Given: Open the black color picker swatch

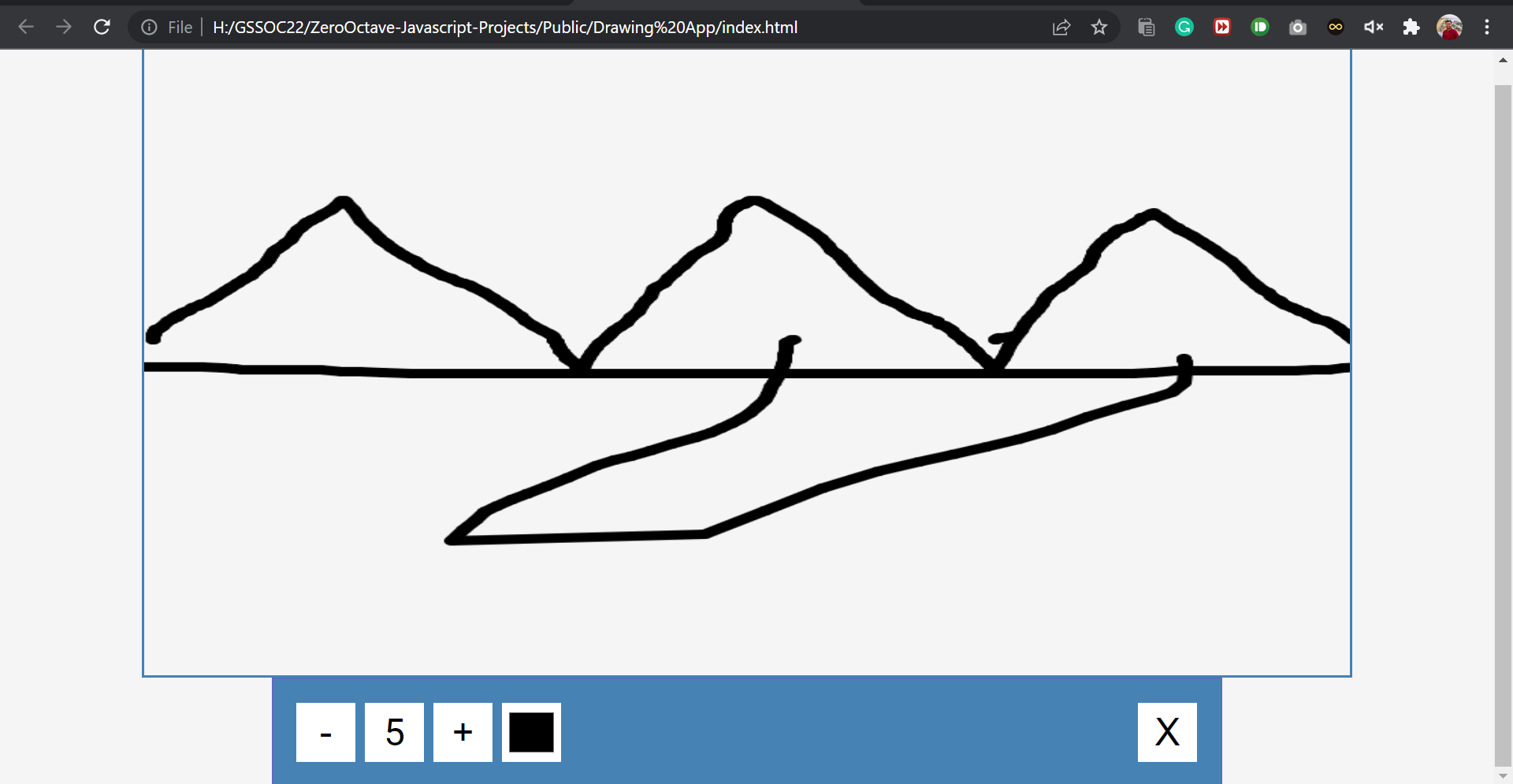Looking at the screenshot, I should point(531,732).
